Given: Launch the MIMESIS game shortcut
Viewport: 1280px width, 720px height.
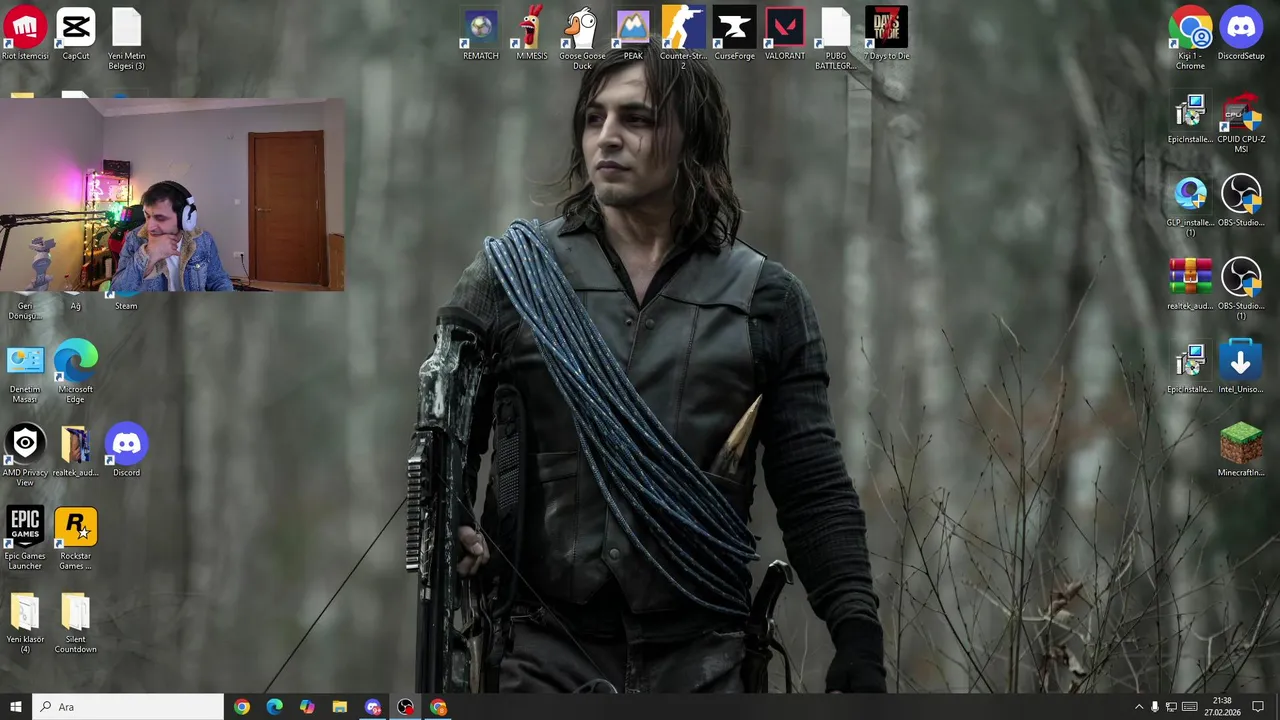Looking at the screenshot, I should [x=532, y=34].
